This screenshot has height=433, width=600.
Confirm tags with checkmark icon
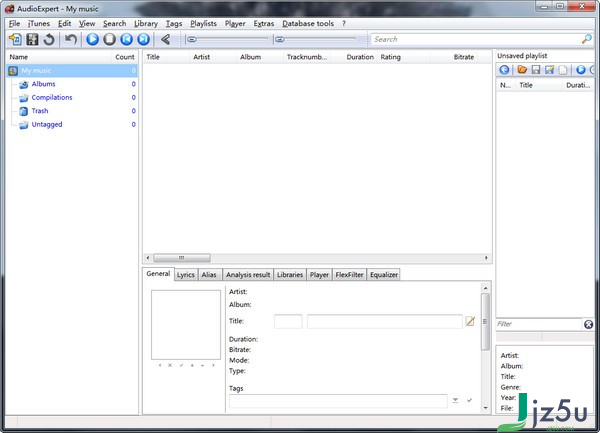click(x=470, y=400)
